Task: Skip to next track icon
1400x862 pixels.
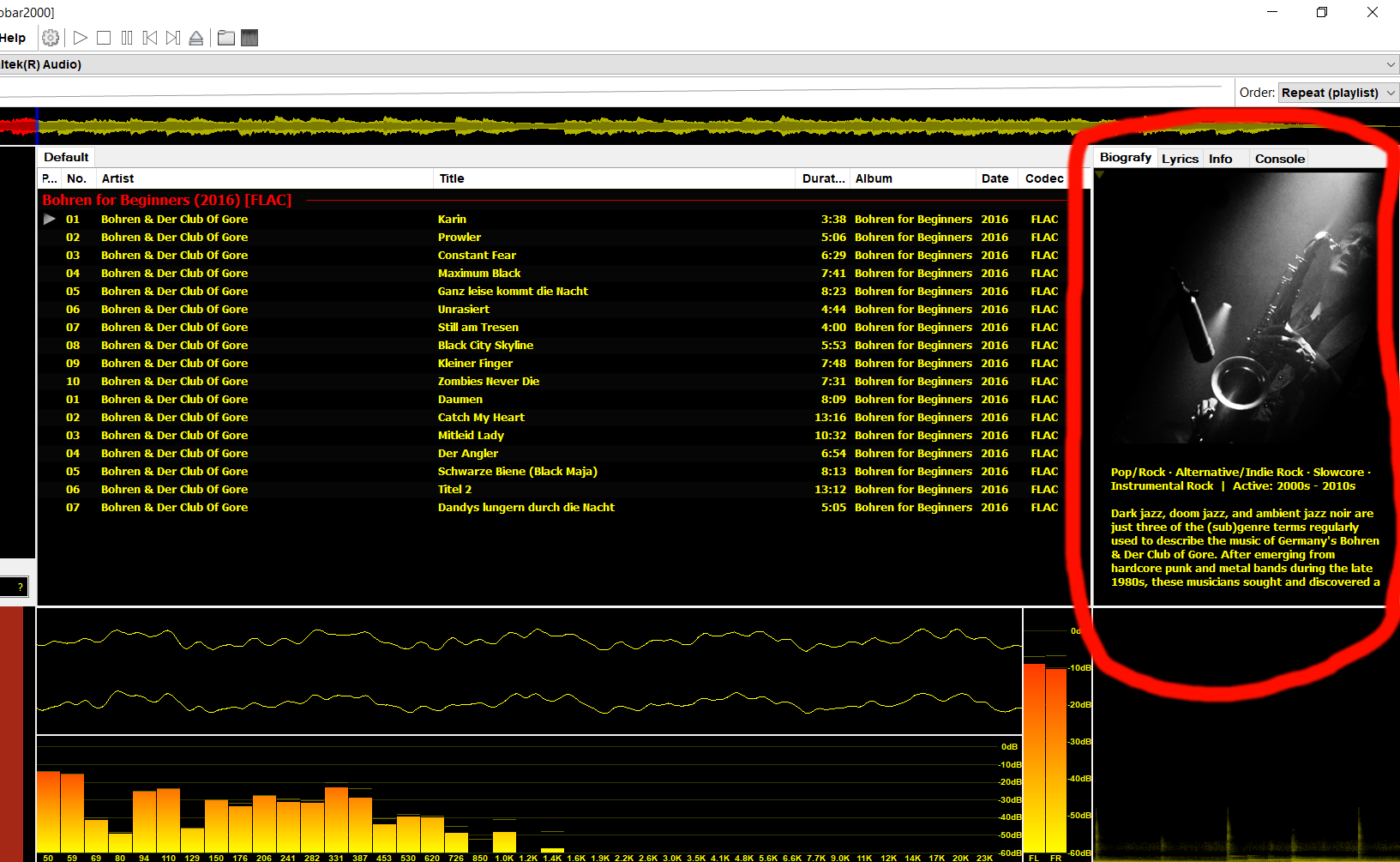Action: pos(173,38)
